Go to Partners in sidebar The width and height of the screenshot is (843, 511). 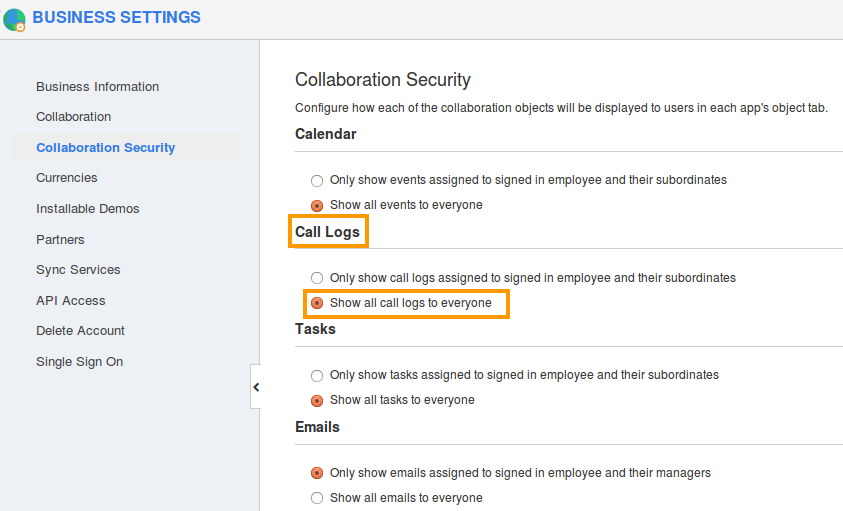click(60, 240)
